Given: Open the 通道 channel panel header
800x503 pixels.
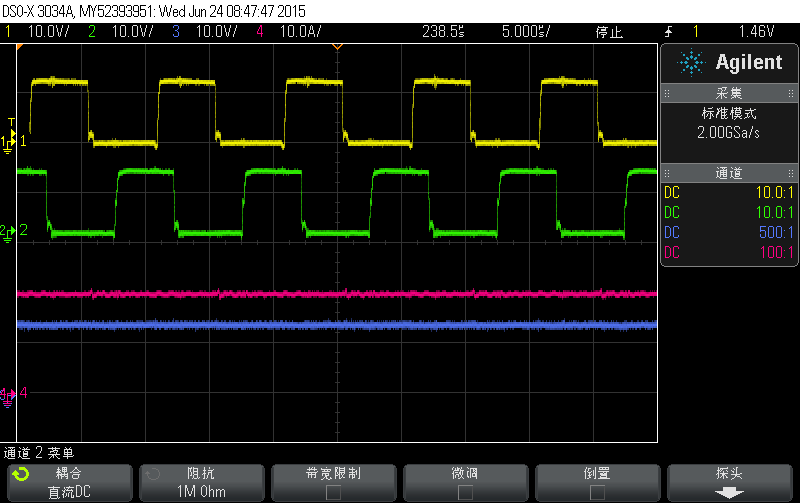Looking at the screenshot, I should click(729, 173).
